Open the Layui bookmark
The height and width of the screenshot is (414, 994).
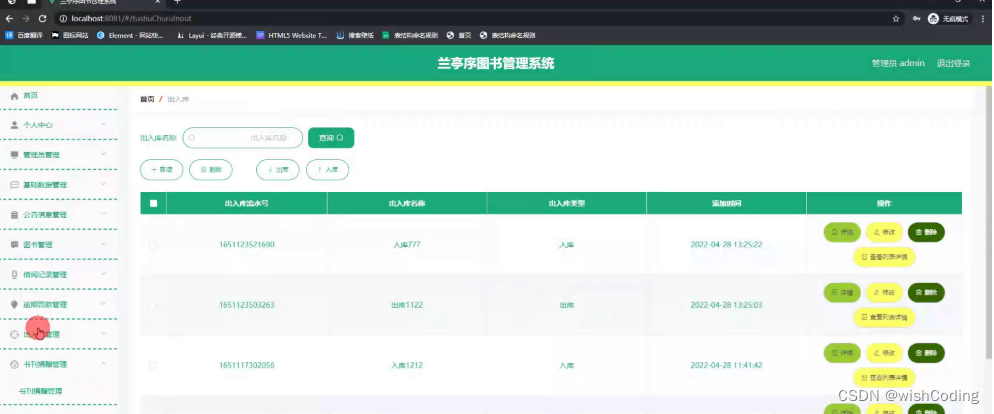click(x=212, y=36)
